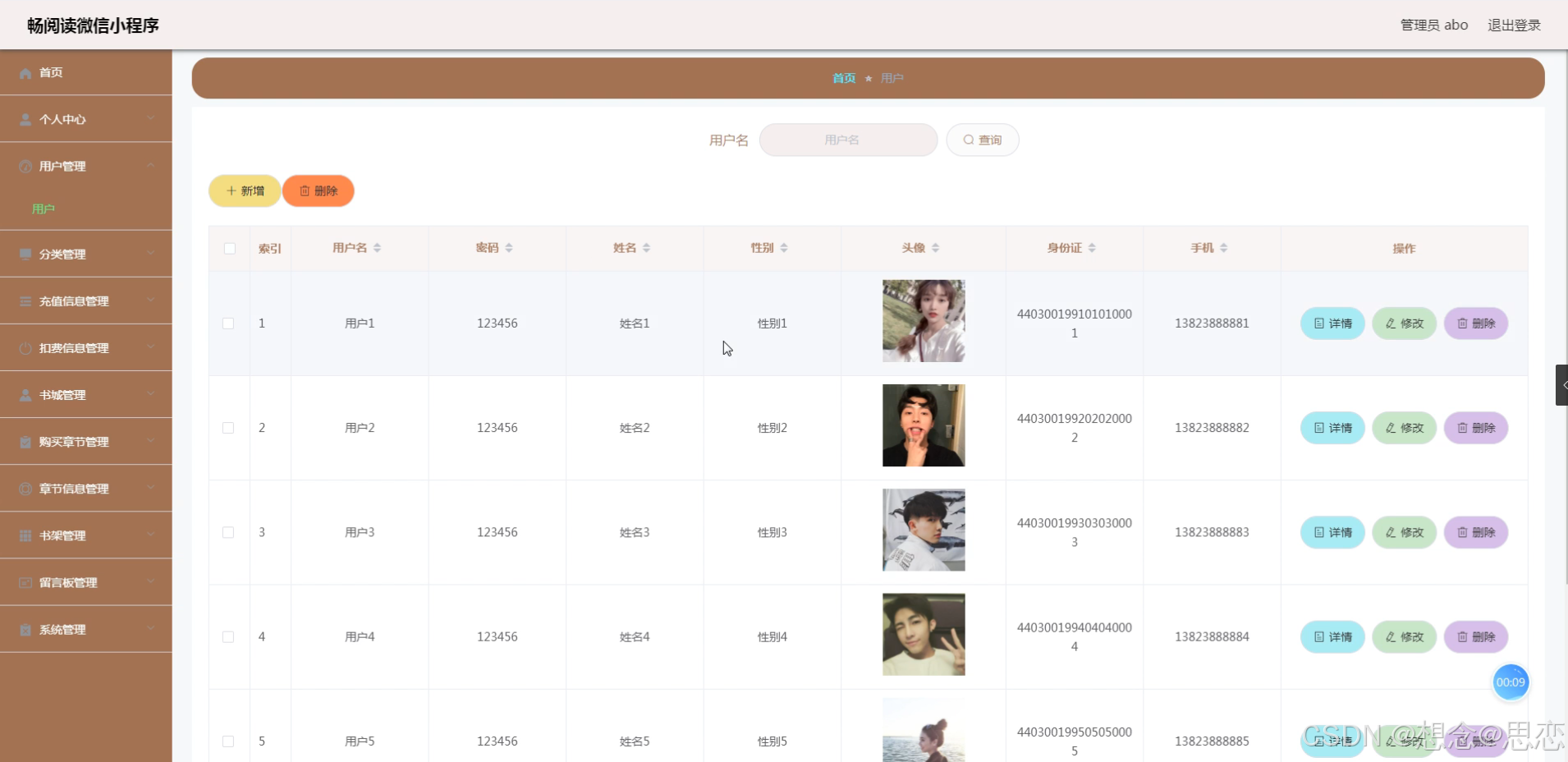The image size is (1568, 762).
Task: Open the 充值信息管理 menu item
Action: pyautogui.click(x=85, y=301)
